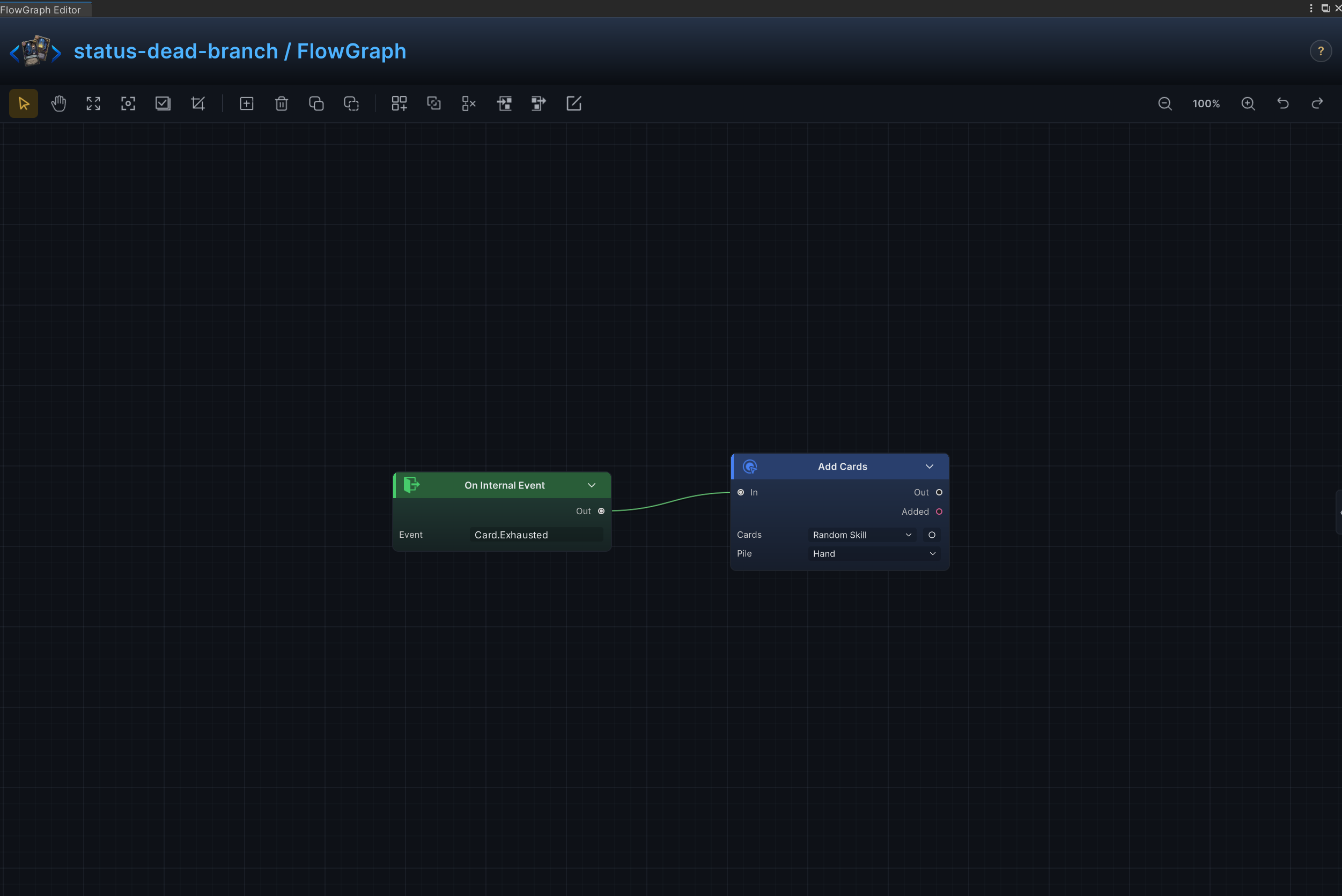Image resolution: width=1342 pixels, height=896 pixels.
Task: Click the focus-on-selection frame icon
Action: [128, 103]
